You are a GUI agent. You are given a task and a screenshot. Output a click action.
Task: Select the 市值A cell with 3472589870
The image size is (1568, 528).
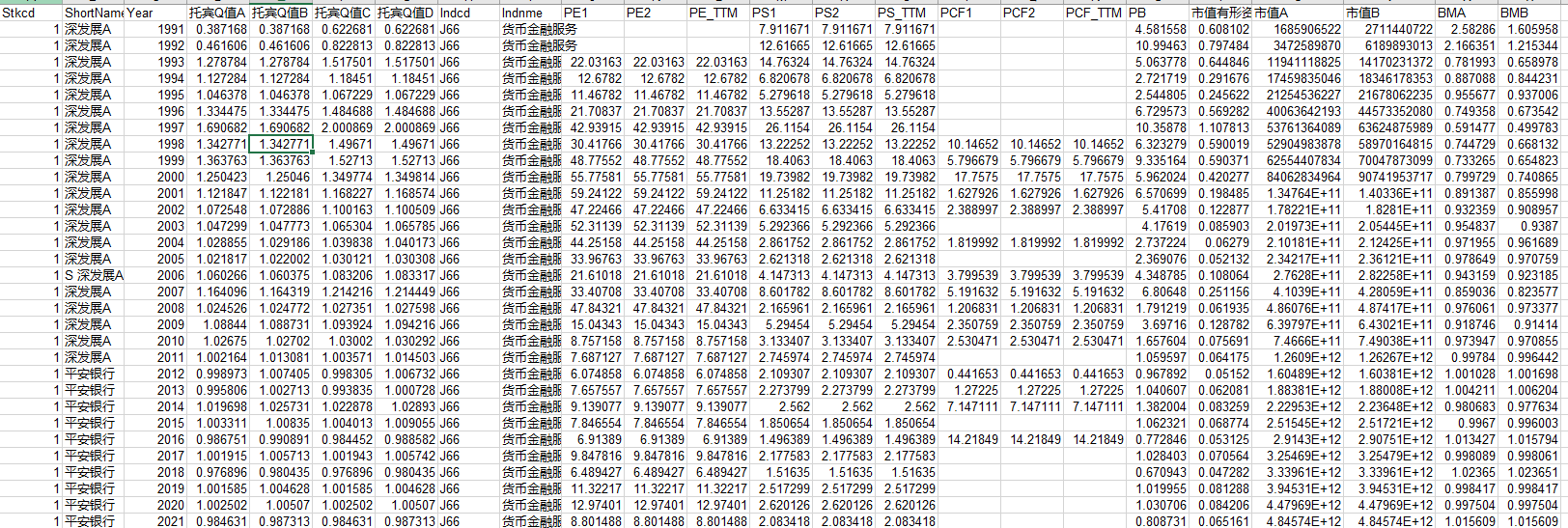click(x=1296, y=45)
